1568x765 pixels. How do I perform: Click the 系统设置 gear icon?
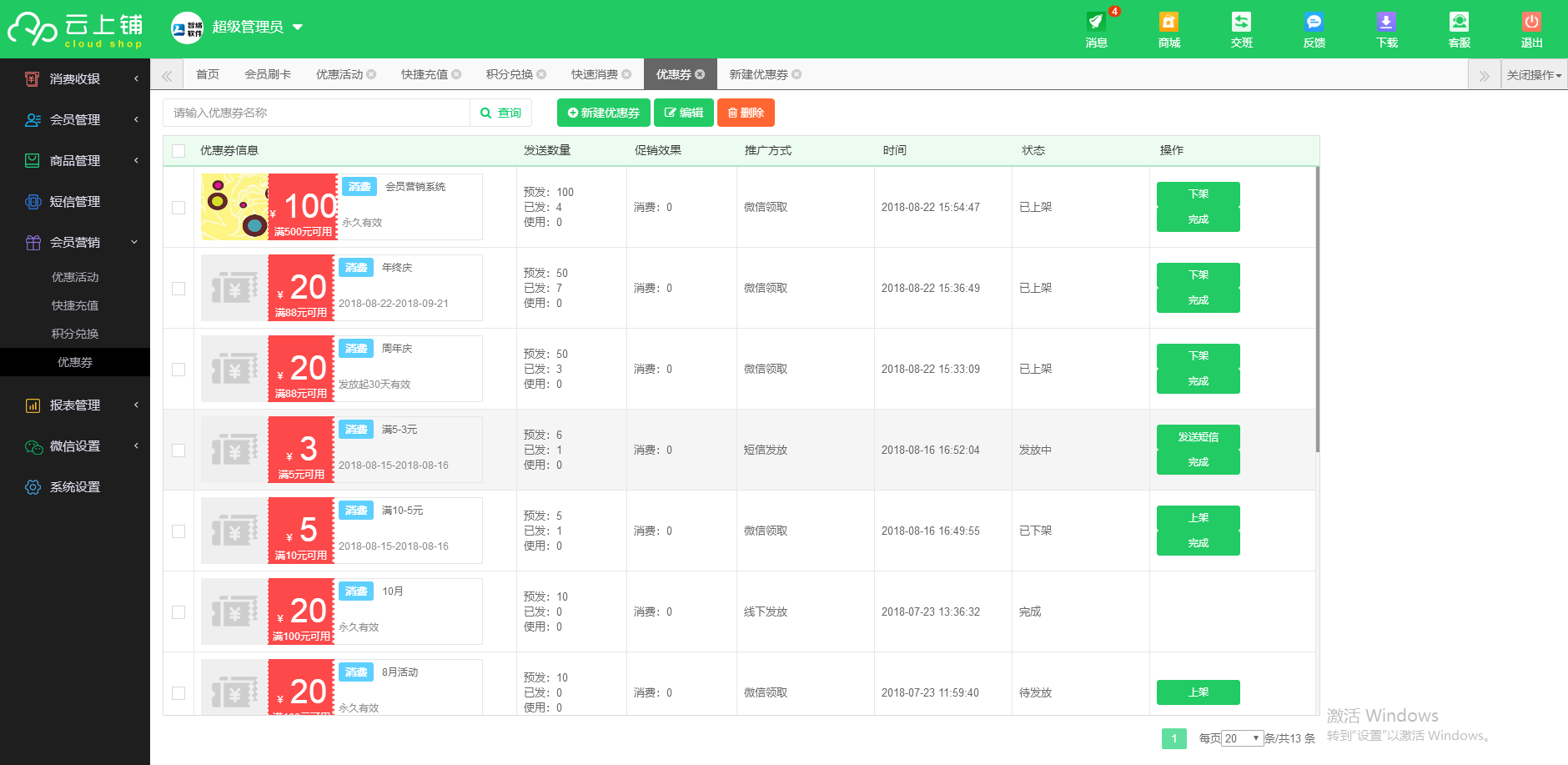click(33, 487)
